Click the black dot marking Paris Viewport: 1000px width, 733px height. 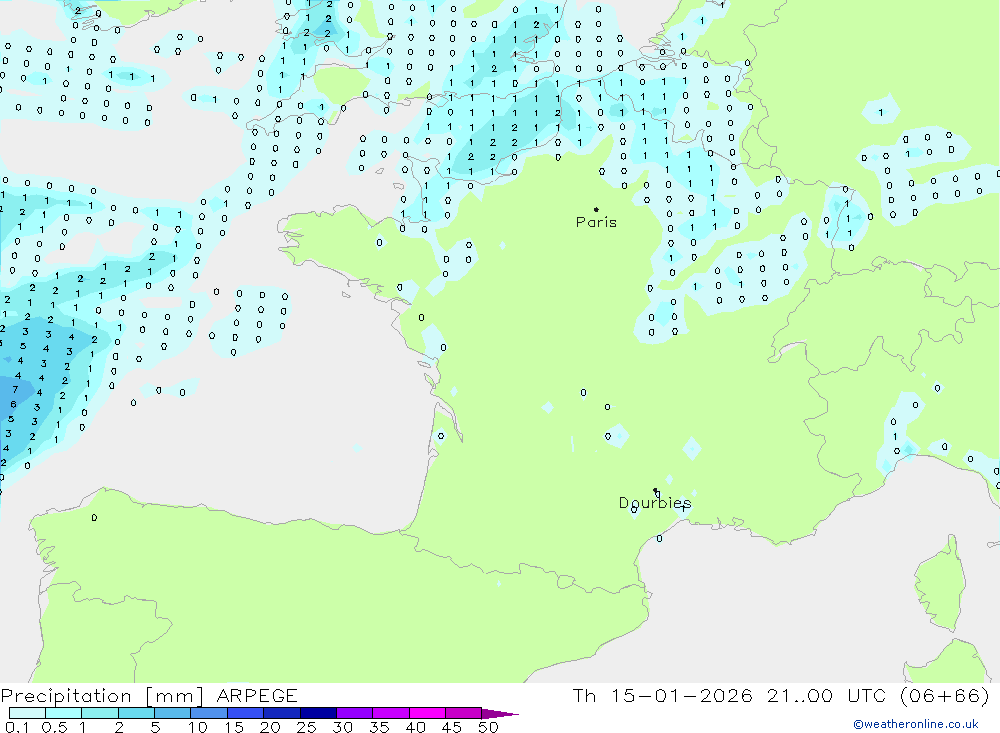click(596, 209)
